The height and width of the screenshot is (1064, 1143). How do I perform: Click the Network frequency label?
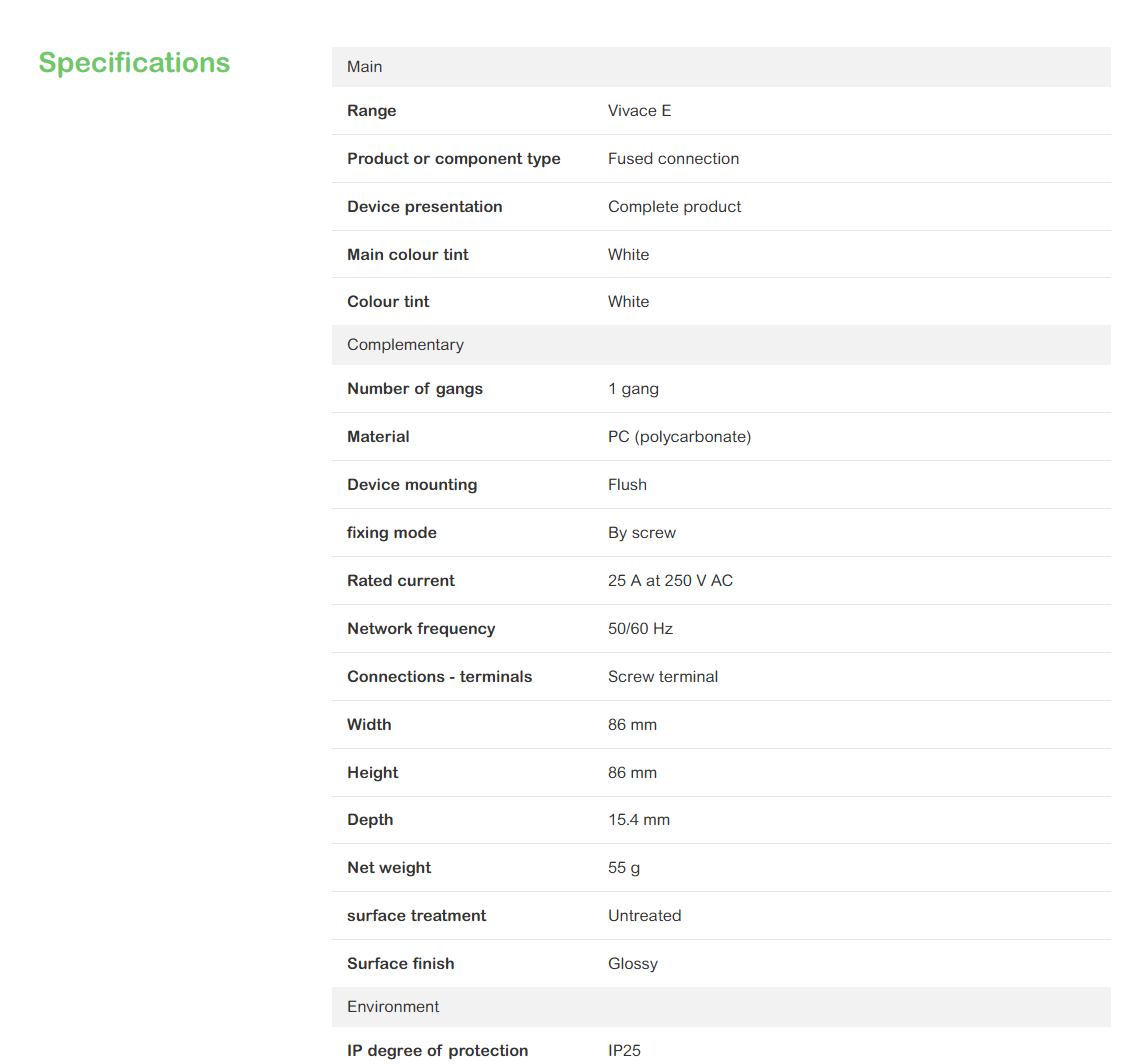(421, 629)
